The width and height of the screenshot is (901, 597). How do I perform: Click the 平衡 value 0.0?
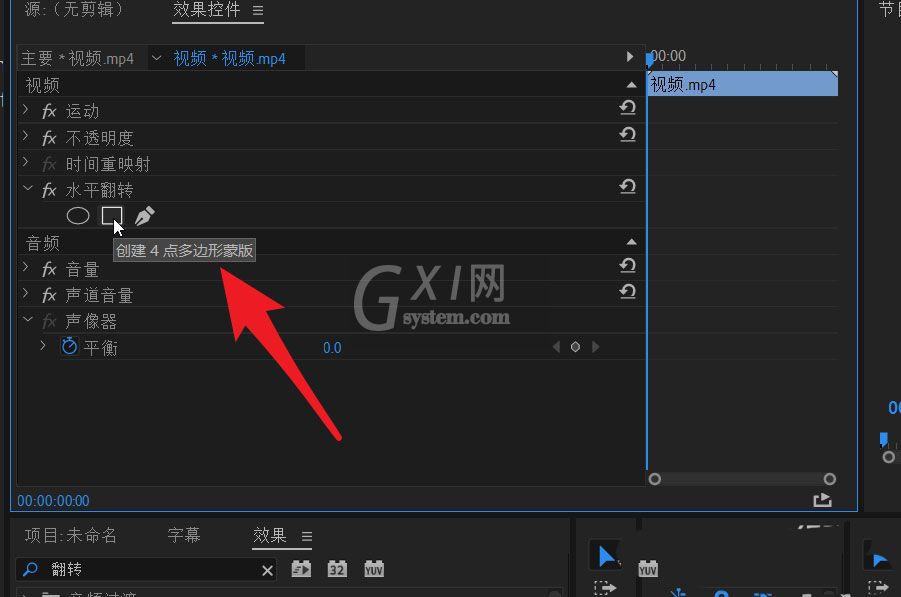tap(332, 348)
